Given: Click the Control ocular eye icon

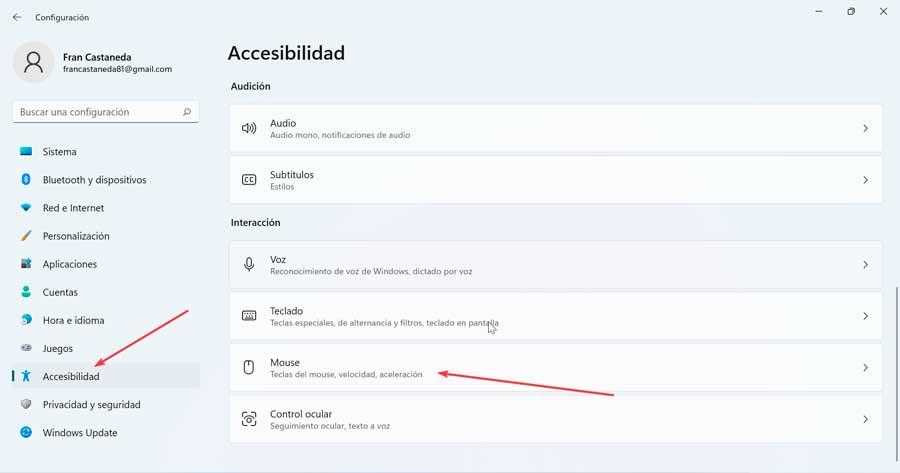Looking at the screenshot, I should pos(249,419).
